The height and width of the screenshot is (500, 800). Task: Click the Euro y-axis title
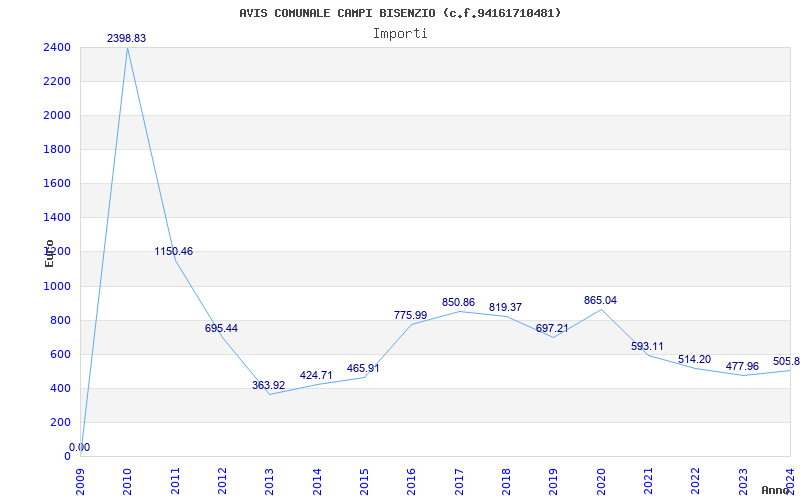coord(49,253)
